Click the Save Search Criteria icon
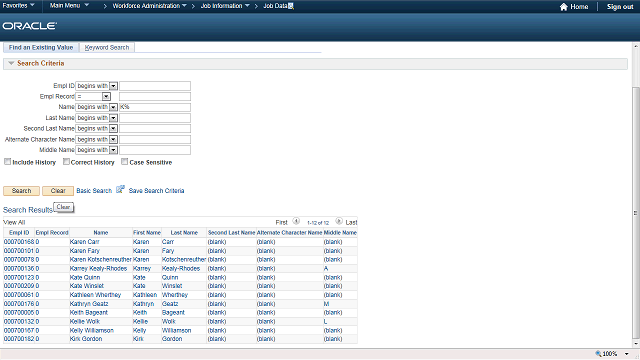The height and width of the screenshot is (360, 640). pyautogui.click(x=120, y=189)
